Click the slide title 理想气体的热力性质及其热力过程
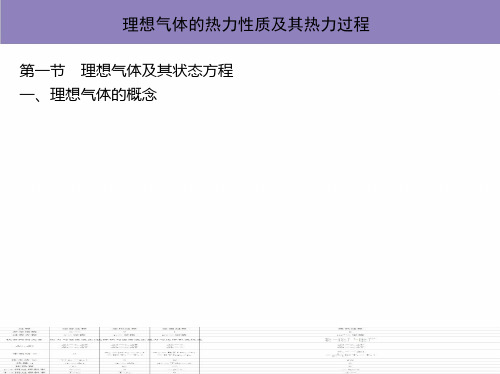 [246, 24]
